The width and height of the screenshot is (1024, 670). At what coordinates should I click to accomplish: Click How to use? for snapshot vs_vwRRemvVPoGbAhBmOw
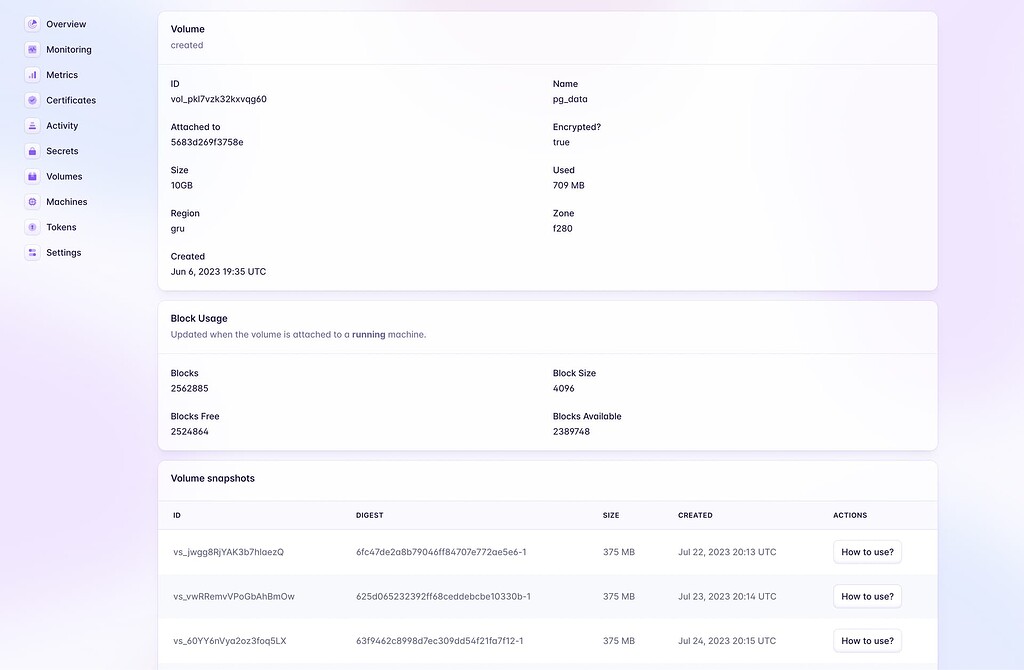click(866, 595)
